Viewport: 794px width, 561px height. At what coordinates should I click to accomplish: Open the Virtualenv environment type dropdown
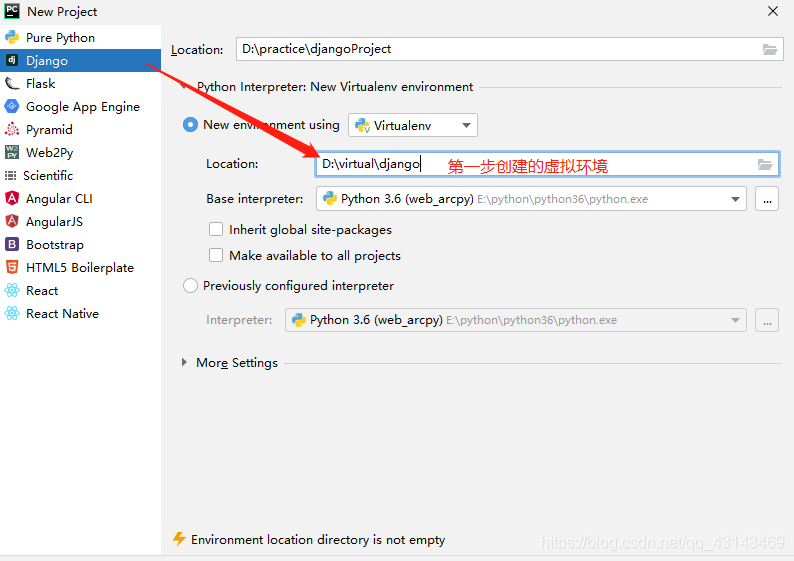pos(413,125)
